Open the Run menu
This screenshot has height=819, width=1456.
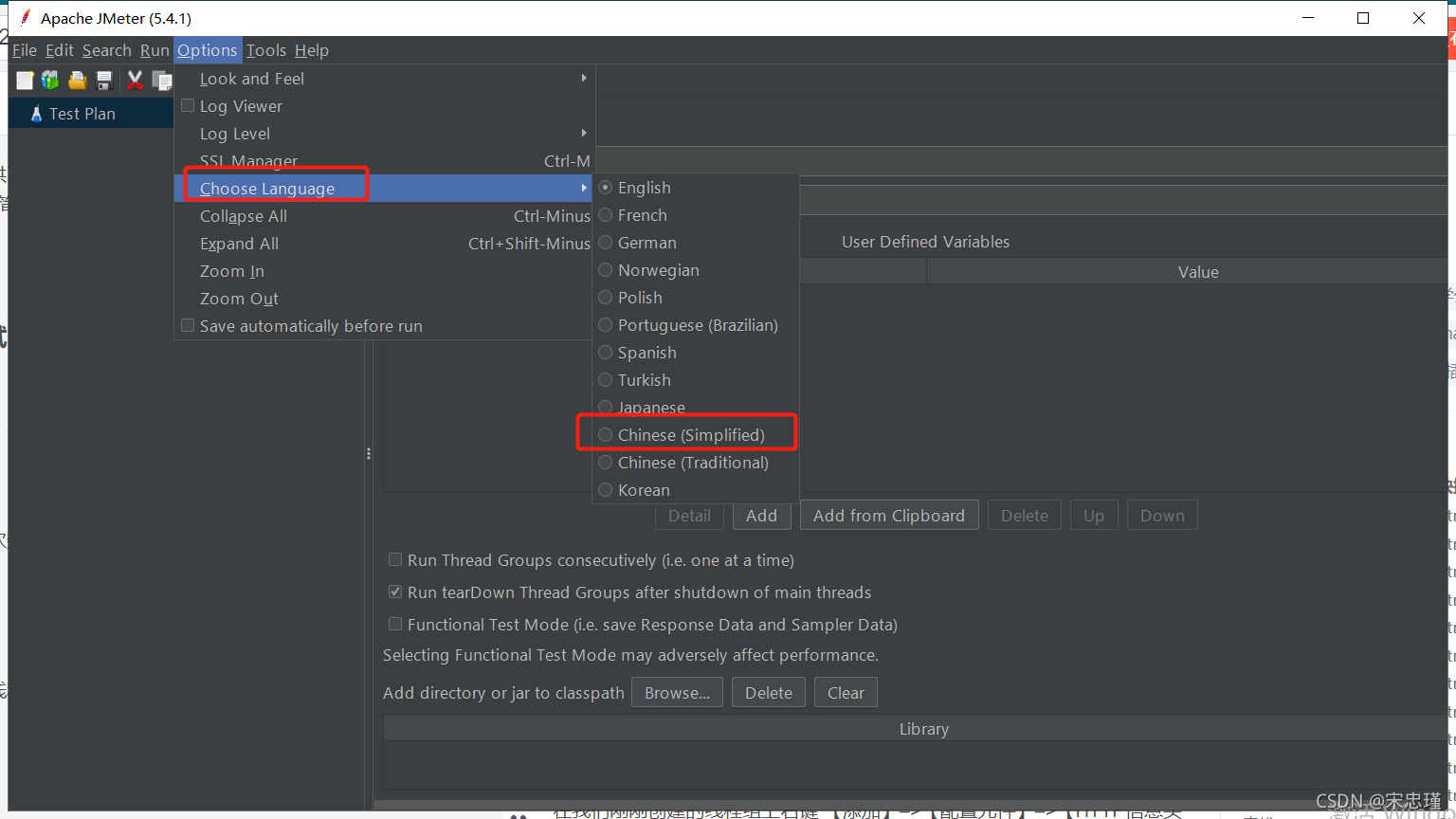coord(155,50)
